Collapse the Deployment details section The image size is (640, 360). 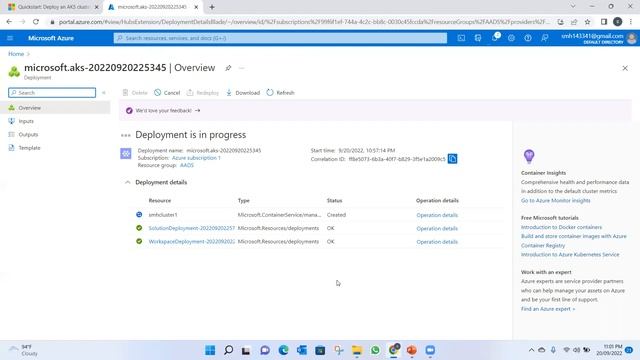[x=127, y=182]
